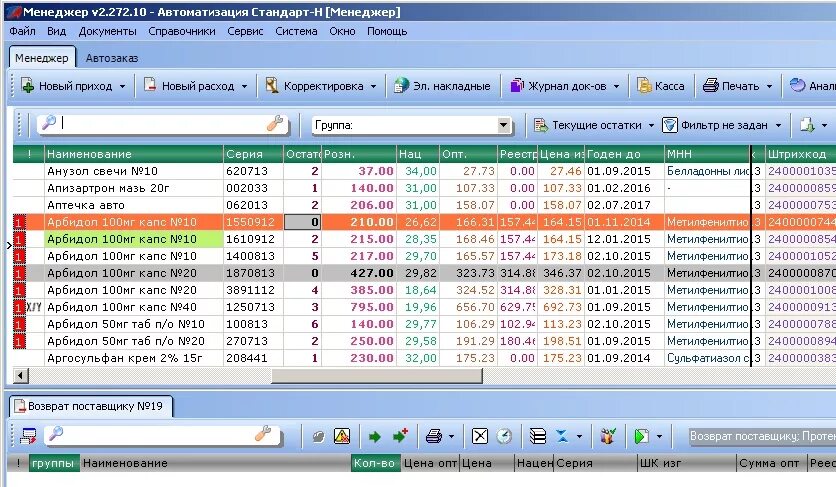Select Аргосульфан крем 2% 15г row

pyautogui.click(x=424, y=358)
